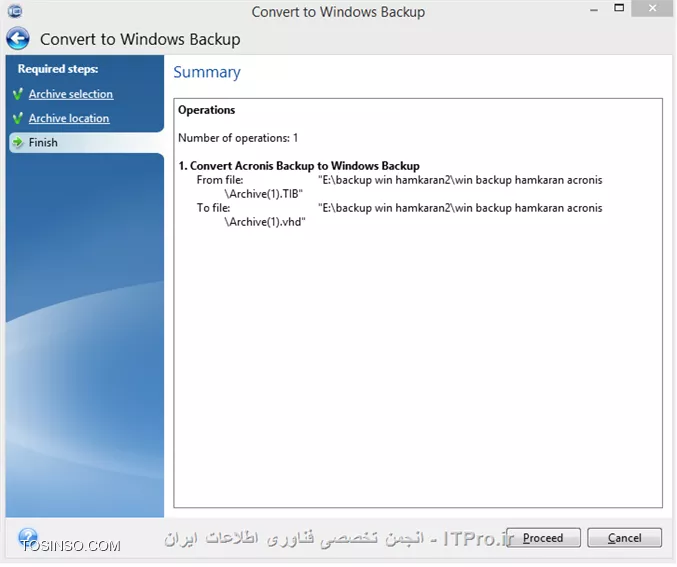Screen dimensions: 677x567
Task: Click the '\Archive(1).vhd' path text
Action: click(x=265, y=222)
